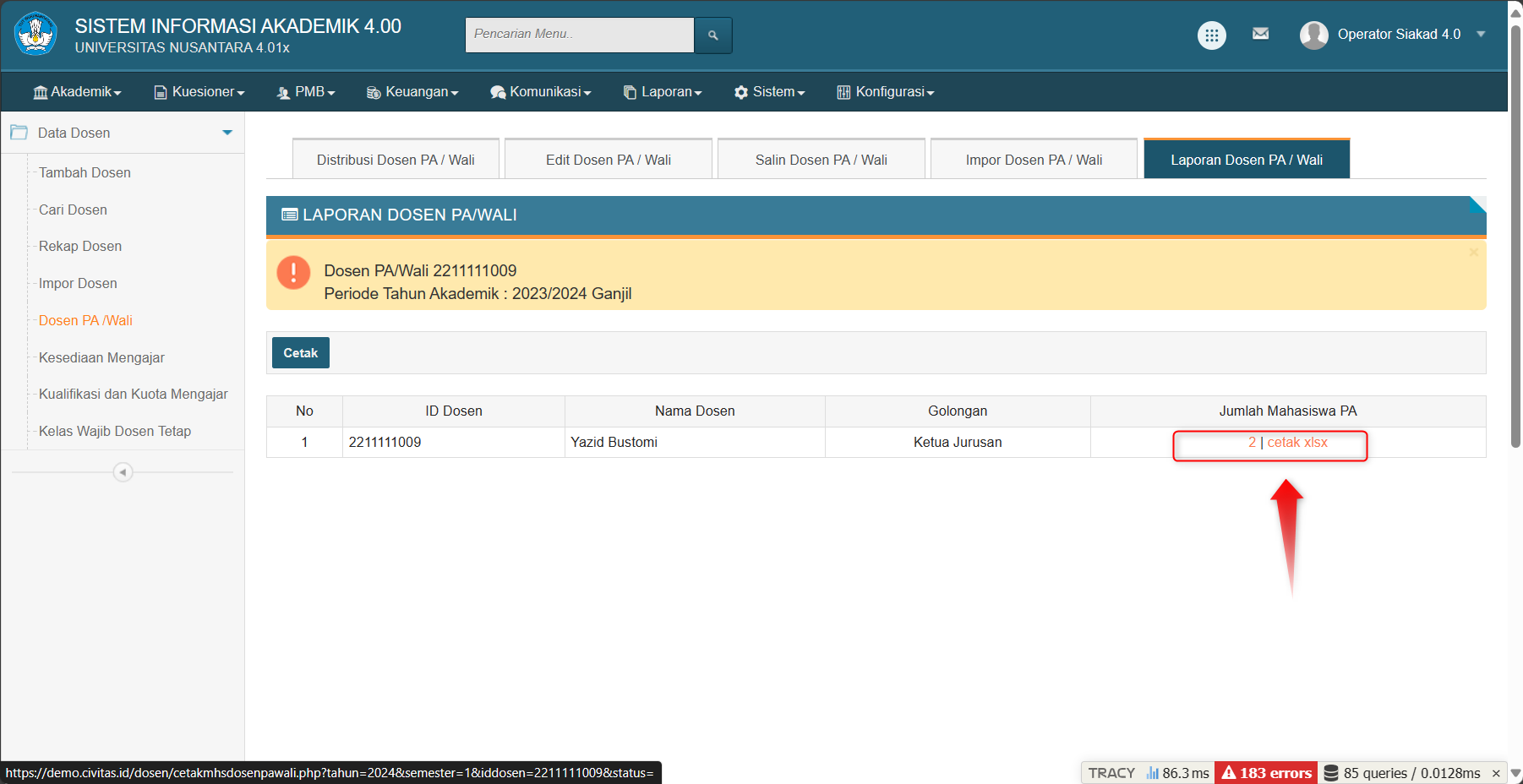Switch to Impor Dosen PA / Wali tab
Viewport: 1523px width, 784px height.
(1034, 160)
